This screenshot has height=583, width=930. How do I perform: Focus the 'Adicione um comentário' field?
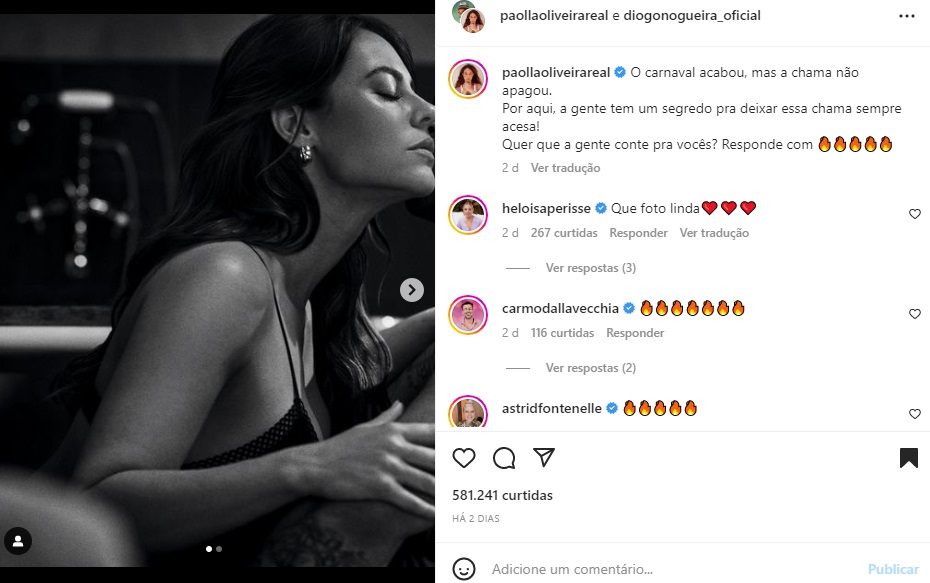(x=670, y=569)
